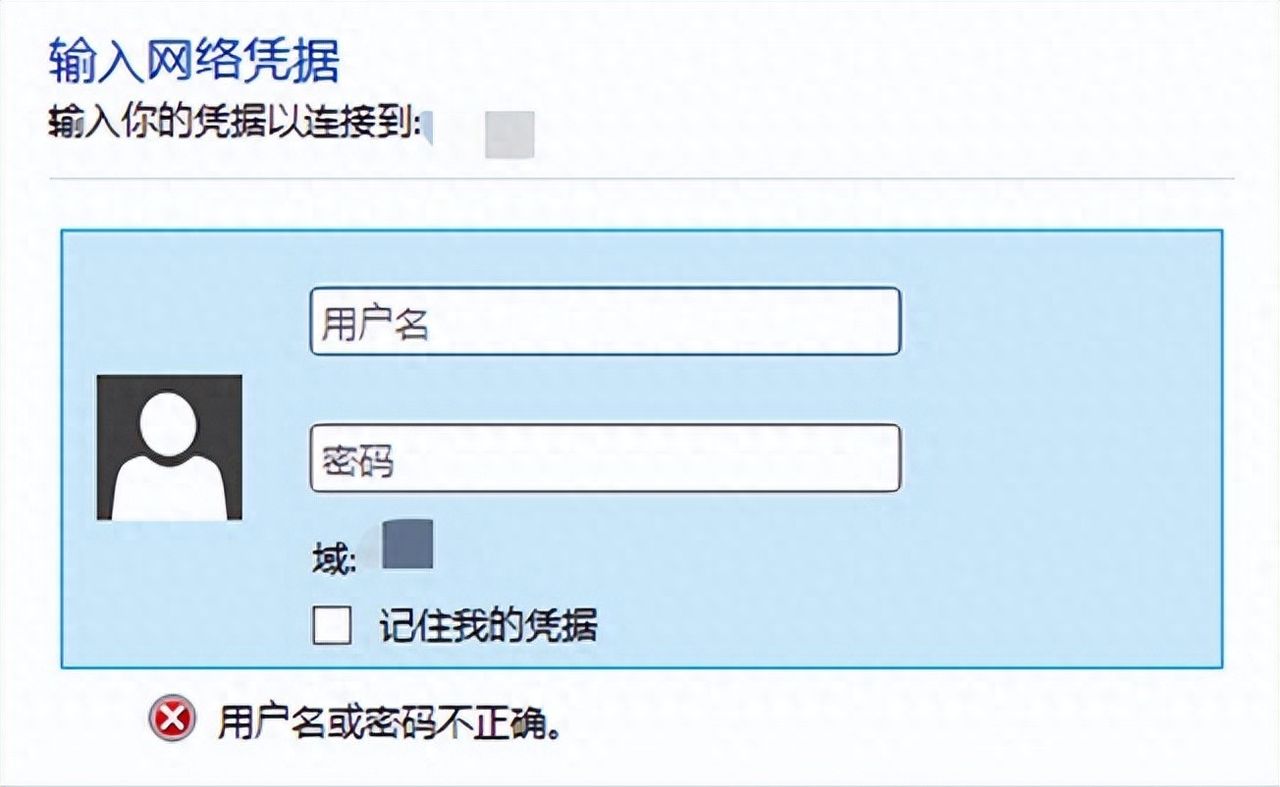1280x787 pixels.
Task: Click the 输入你的凭据以连接到 instruction text
Action: [x=230, y=120]
